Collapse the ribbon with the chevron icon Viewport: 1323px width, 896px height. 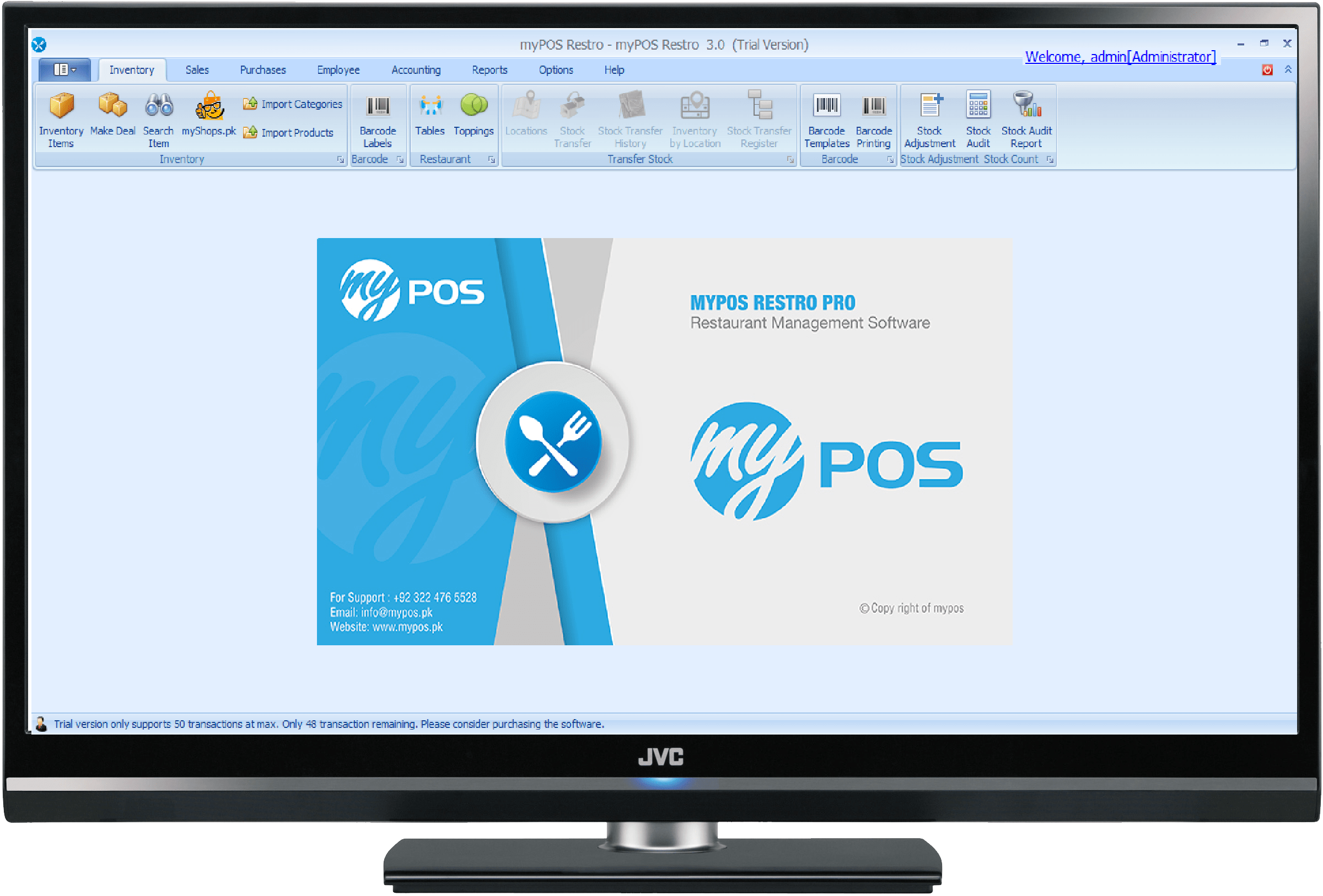coord(1288,69)
